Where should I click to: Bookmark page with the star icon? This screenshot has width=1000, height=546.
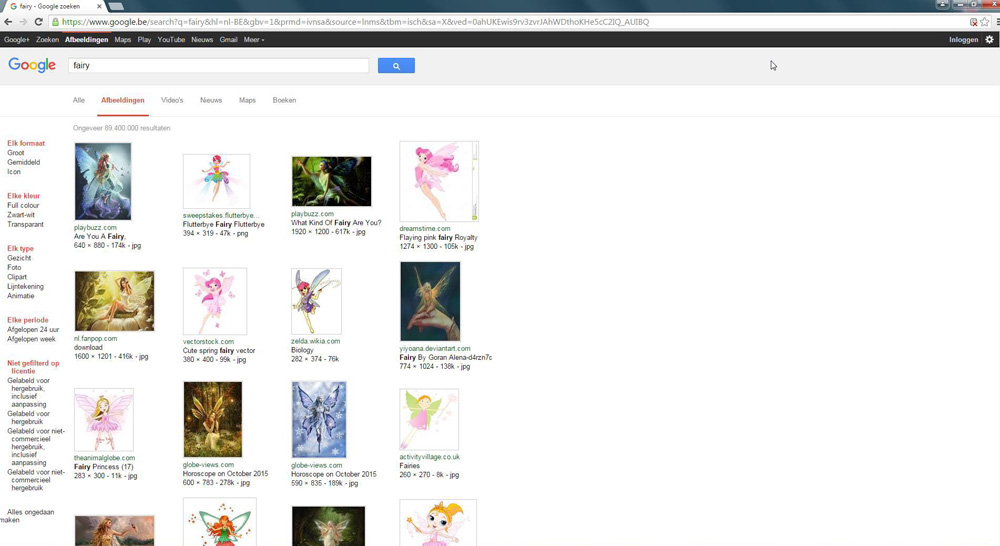tap(985, 21)
